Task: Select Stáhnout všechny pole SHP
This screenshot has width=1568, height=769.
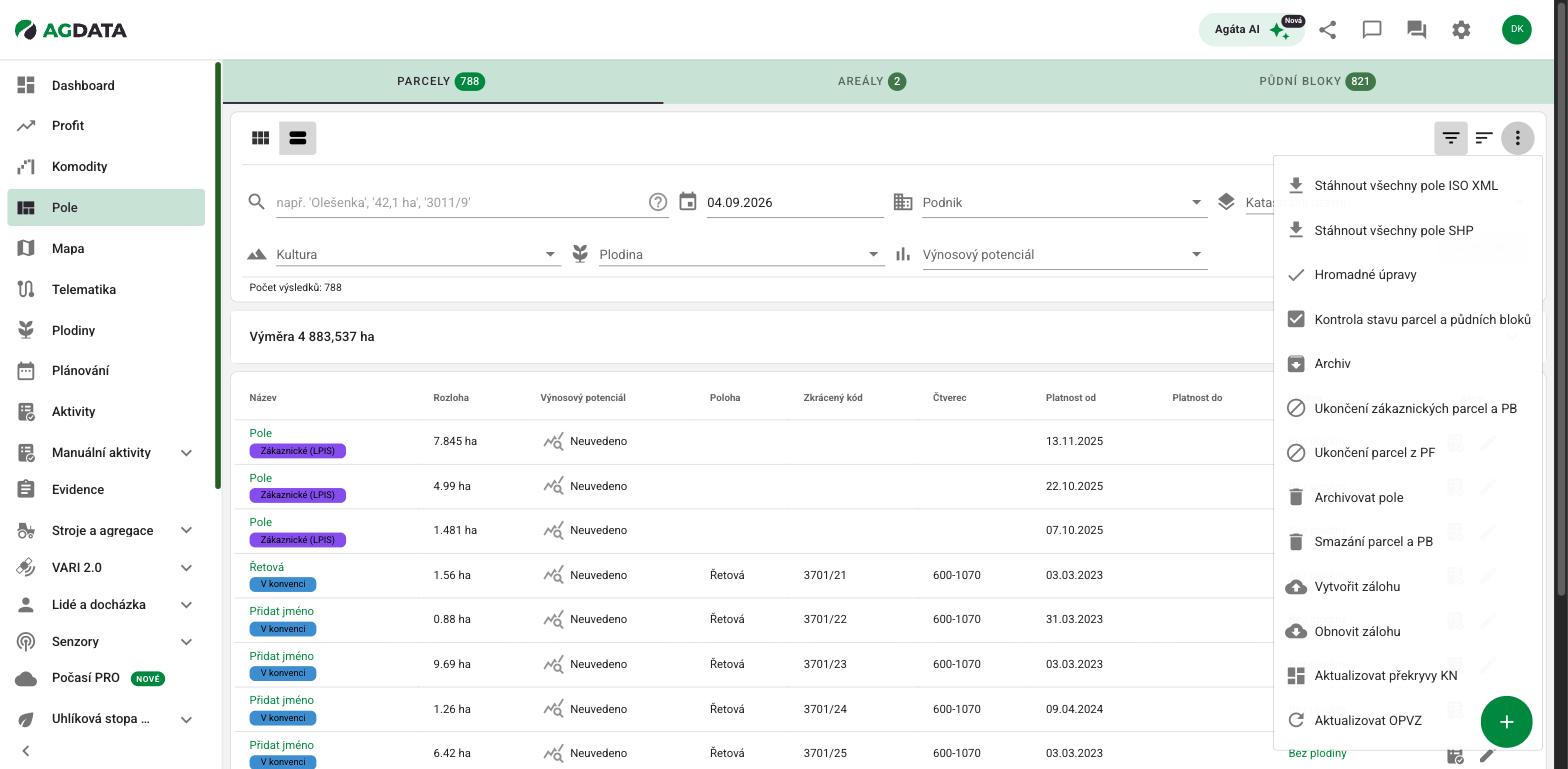Action: (1408, 230)
